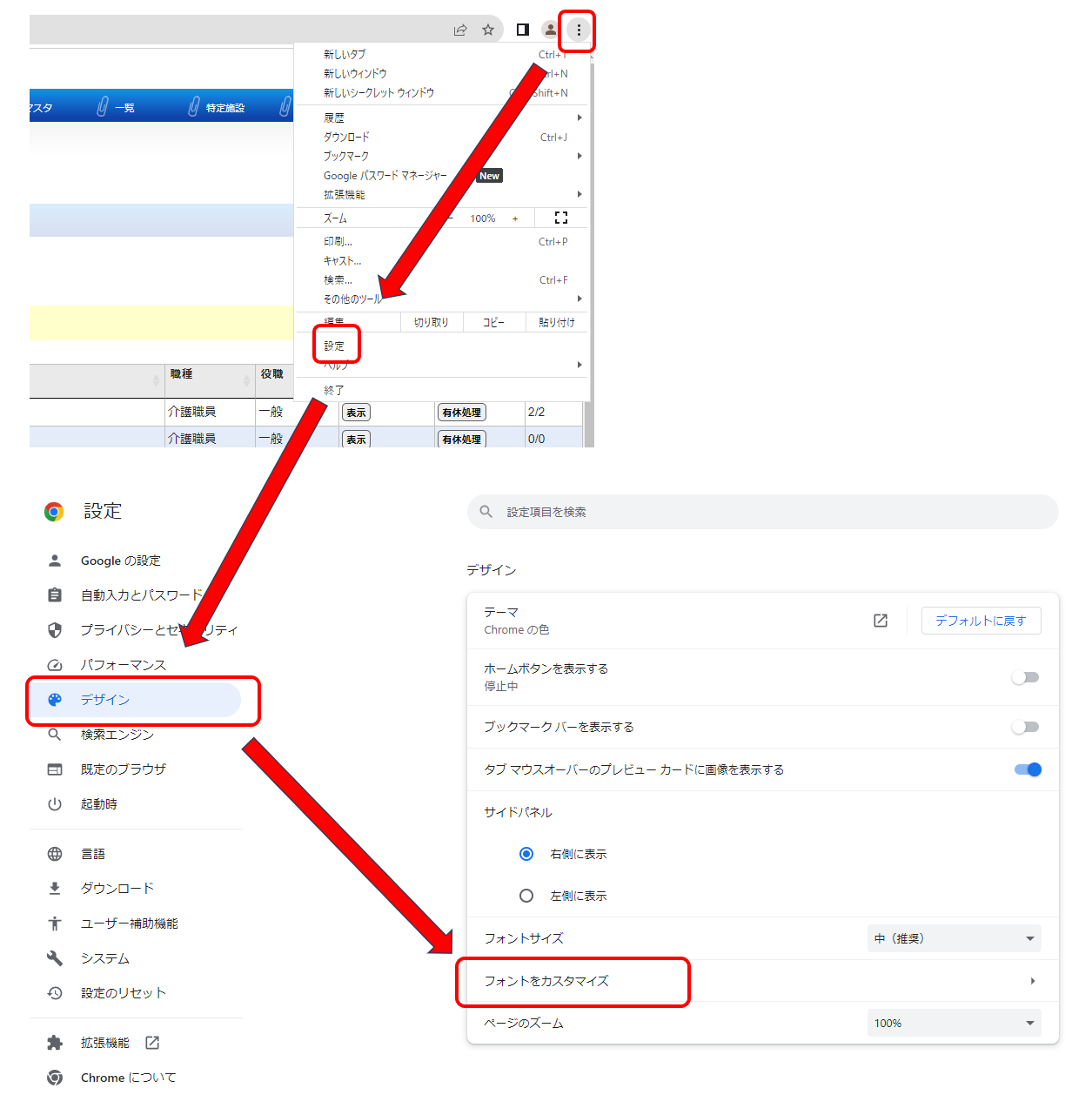Viewport: 1092px width, 1115px height.
Task: Open 拡張機能 in the settings sidebar
Action: tap(104, 1043)
